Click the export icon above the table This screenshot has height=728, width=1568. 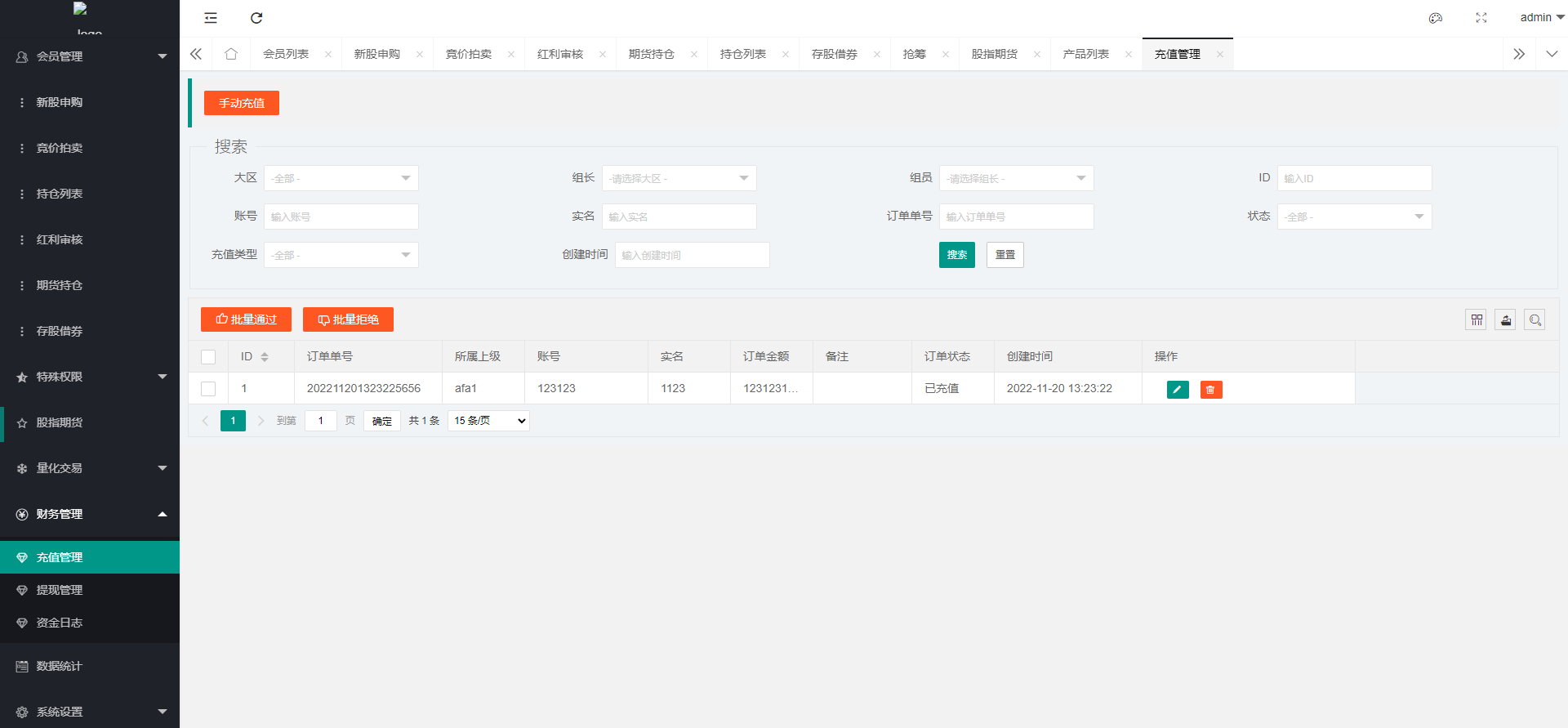pos(1505,320)
